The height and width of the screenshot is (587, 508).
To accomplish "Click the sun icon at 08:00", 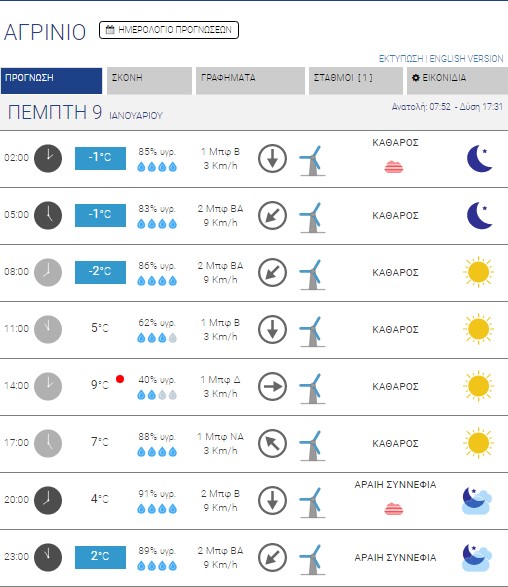I will tap(478, 272).
